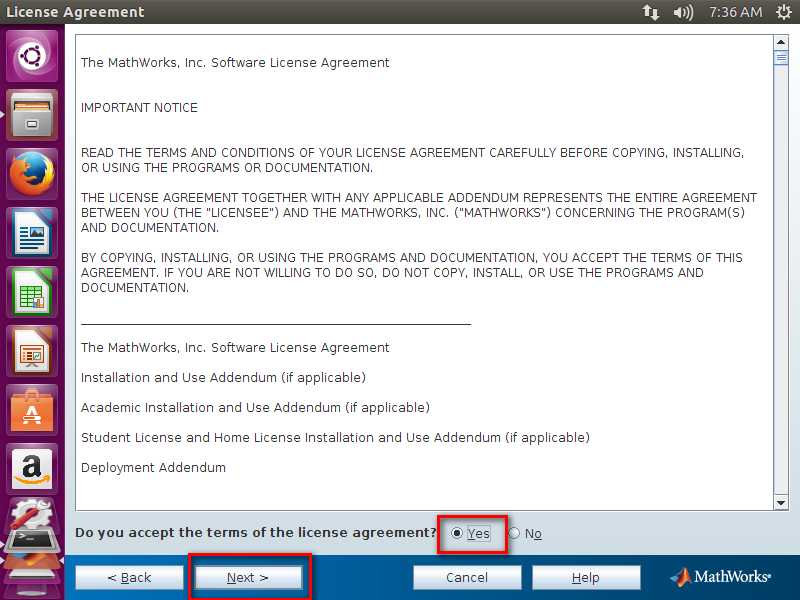Viewport: 800px width, 600px height.
Task: Open LibreOffice Impress from the dock
Action: tap(32, 352)
